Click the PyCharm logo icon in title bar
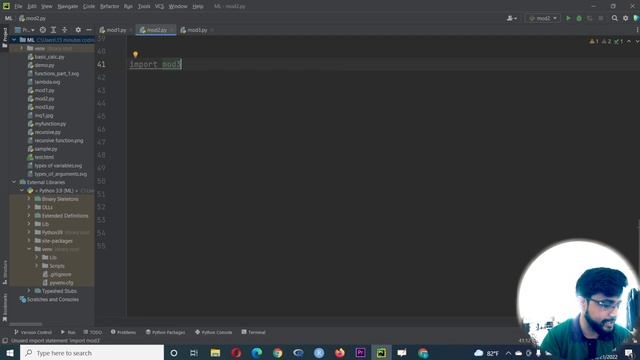The width and height of the screenshot is (640, 360). [x=6, y=6]
